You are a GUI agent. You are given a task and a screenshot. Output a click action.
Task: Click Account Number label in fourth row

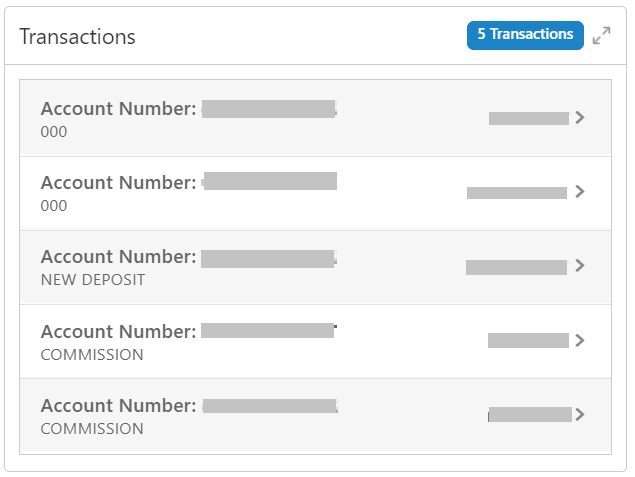pyautogui.click(x=118, y=332)
